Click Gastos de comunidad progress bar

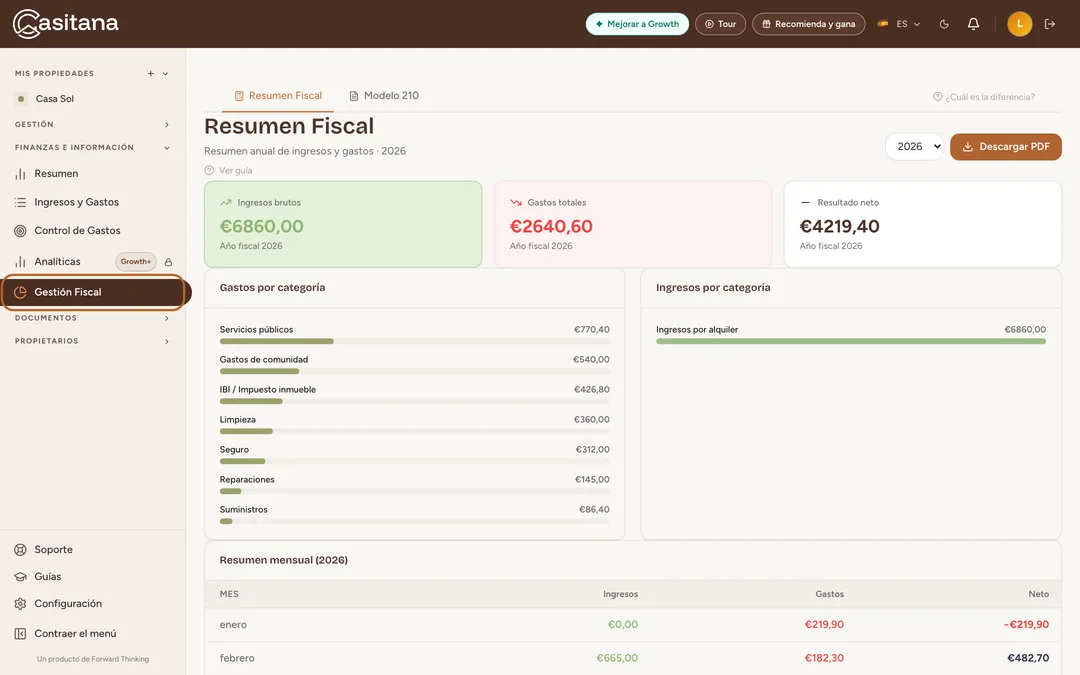pyautogui.click(x=415, y=371)
